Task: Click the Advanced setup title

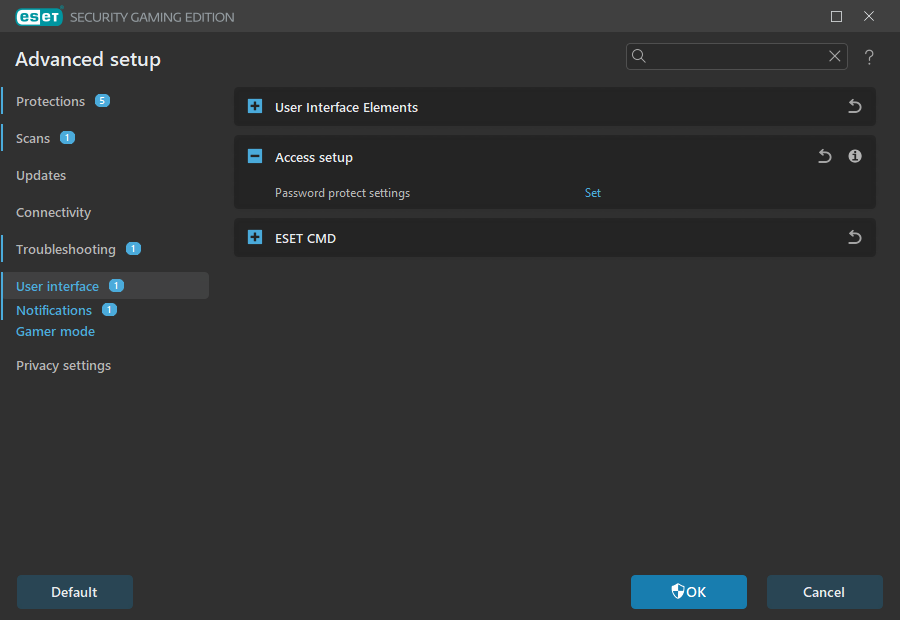Action: pyautogui.click(x=88, y=59)
